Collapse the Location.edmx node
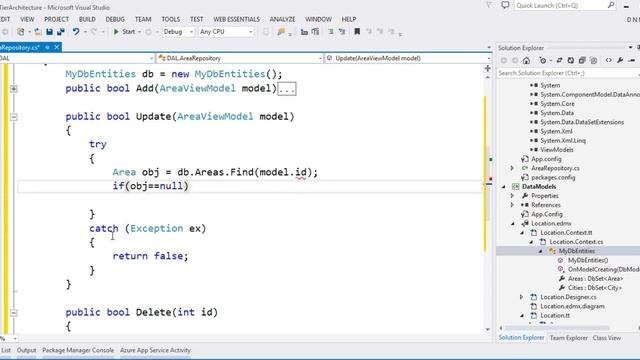The image size is (640, 360). tap(513, 223)
